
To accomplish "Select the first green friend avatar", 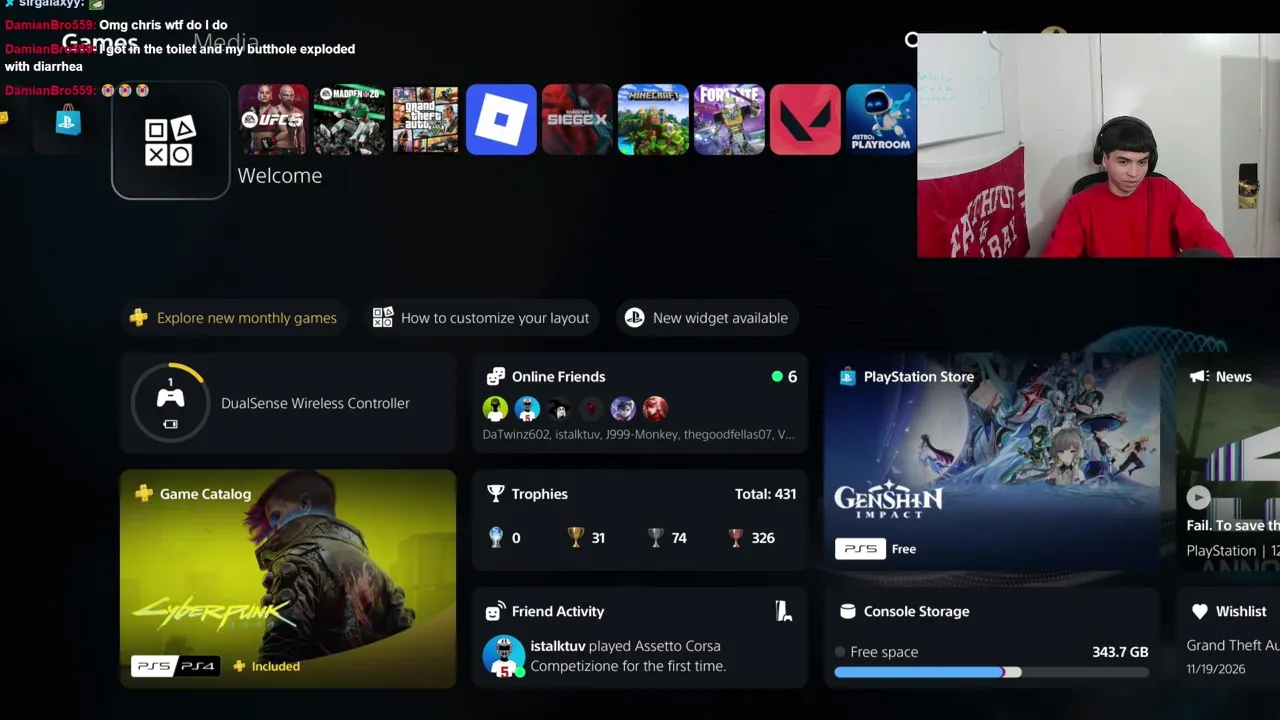I will (x=495, y=408).
